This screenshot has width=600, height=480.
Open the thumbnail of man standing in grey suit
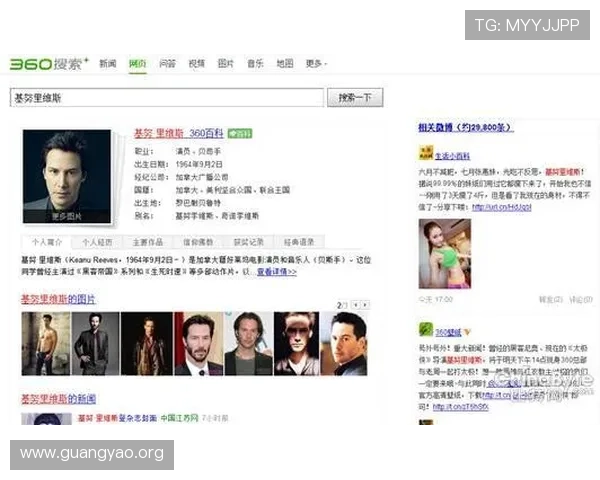[95, 343]
